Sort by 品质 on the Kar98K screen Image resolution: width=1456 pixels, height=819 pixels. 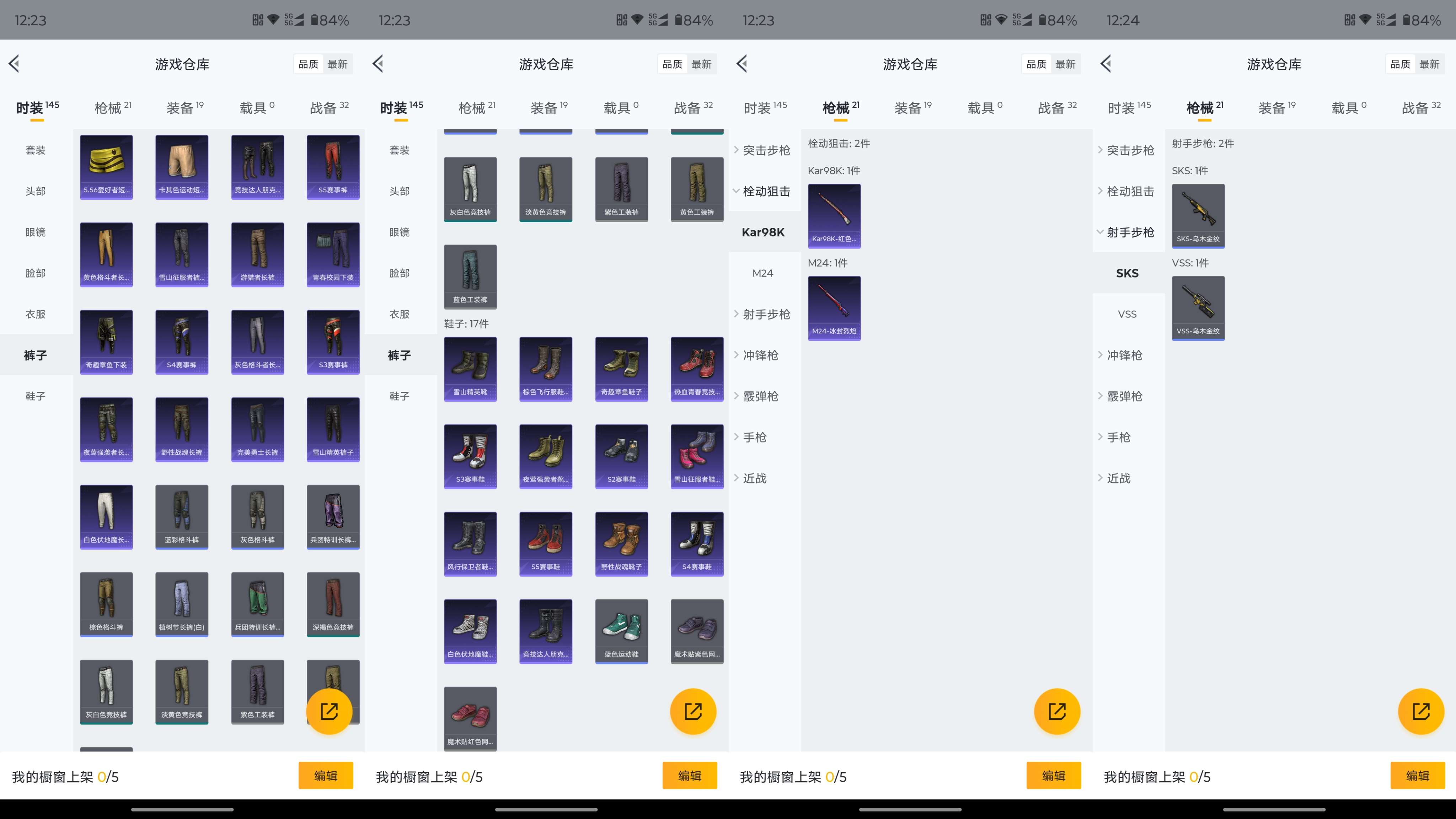click(x=1037, y=64)
